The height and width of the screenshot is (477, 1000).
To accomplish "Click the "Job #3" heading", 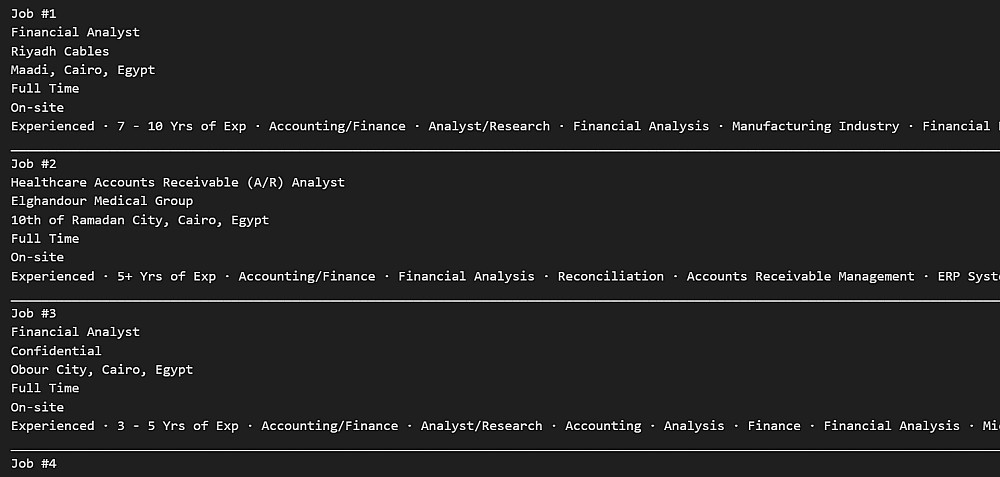I will (x=34, y=313).
